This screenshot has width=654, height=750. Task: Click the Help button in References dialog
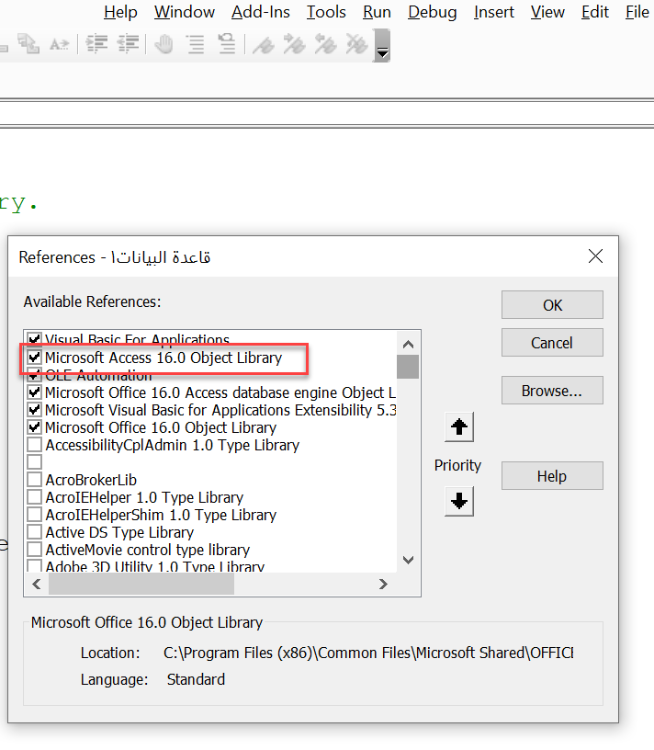point(552,475)
